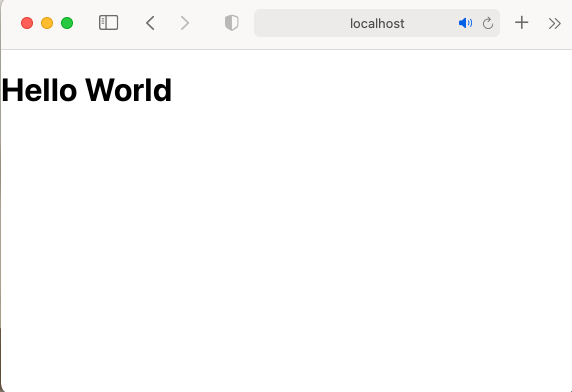Close the Safari window
The height and width of the screenshot is (392, 572).
(x=27, y=23)
